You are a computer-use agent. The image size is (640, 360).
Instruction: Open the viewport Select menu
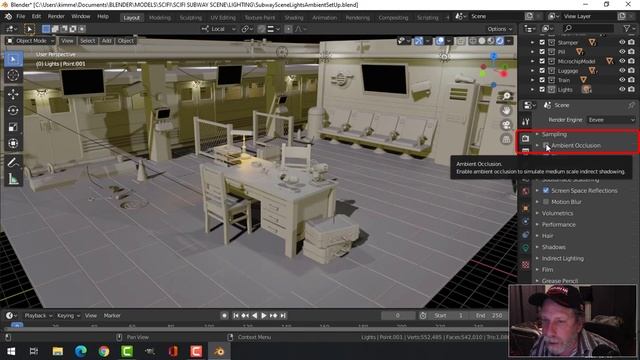click(x=87, y=41)
